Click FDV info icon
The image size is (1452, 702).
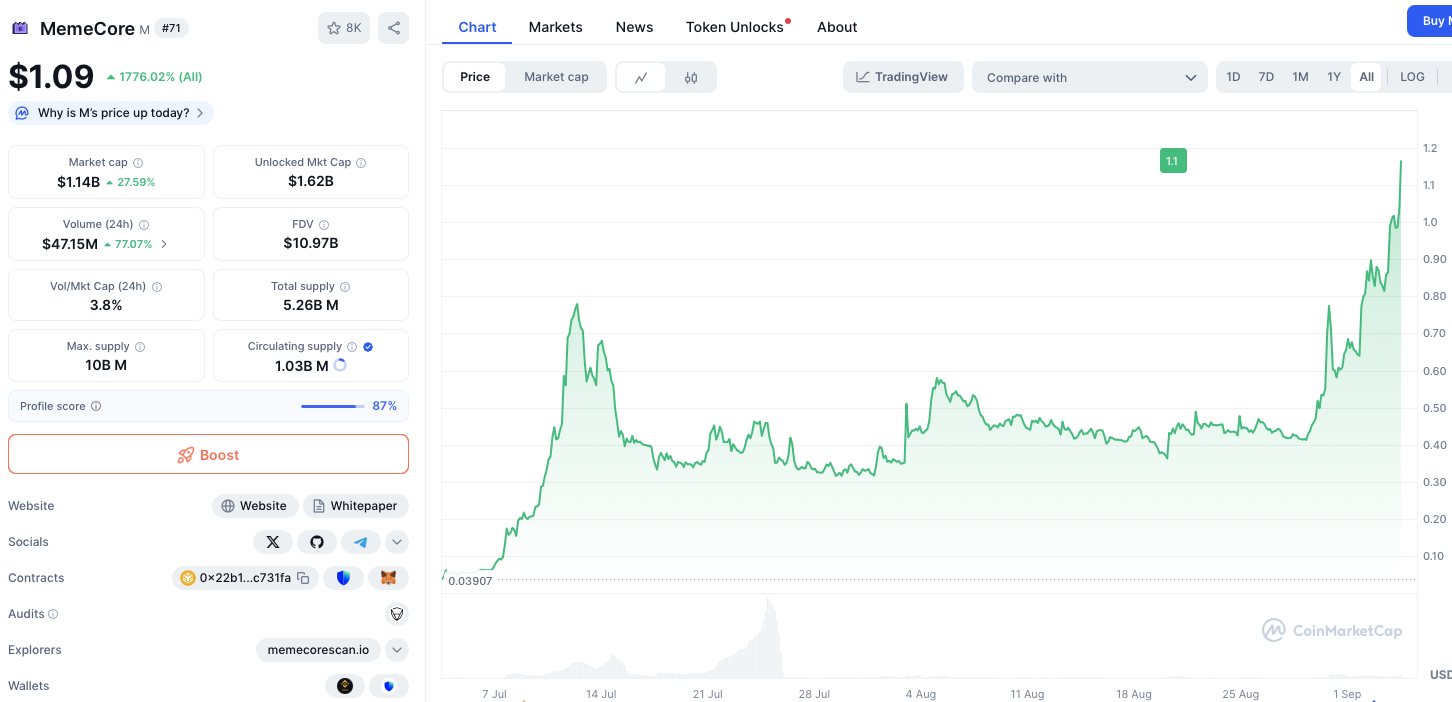point(324,225)
